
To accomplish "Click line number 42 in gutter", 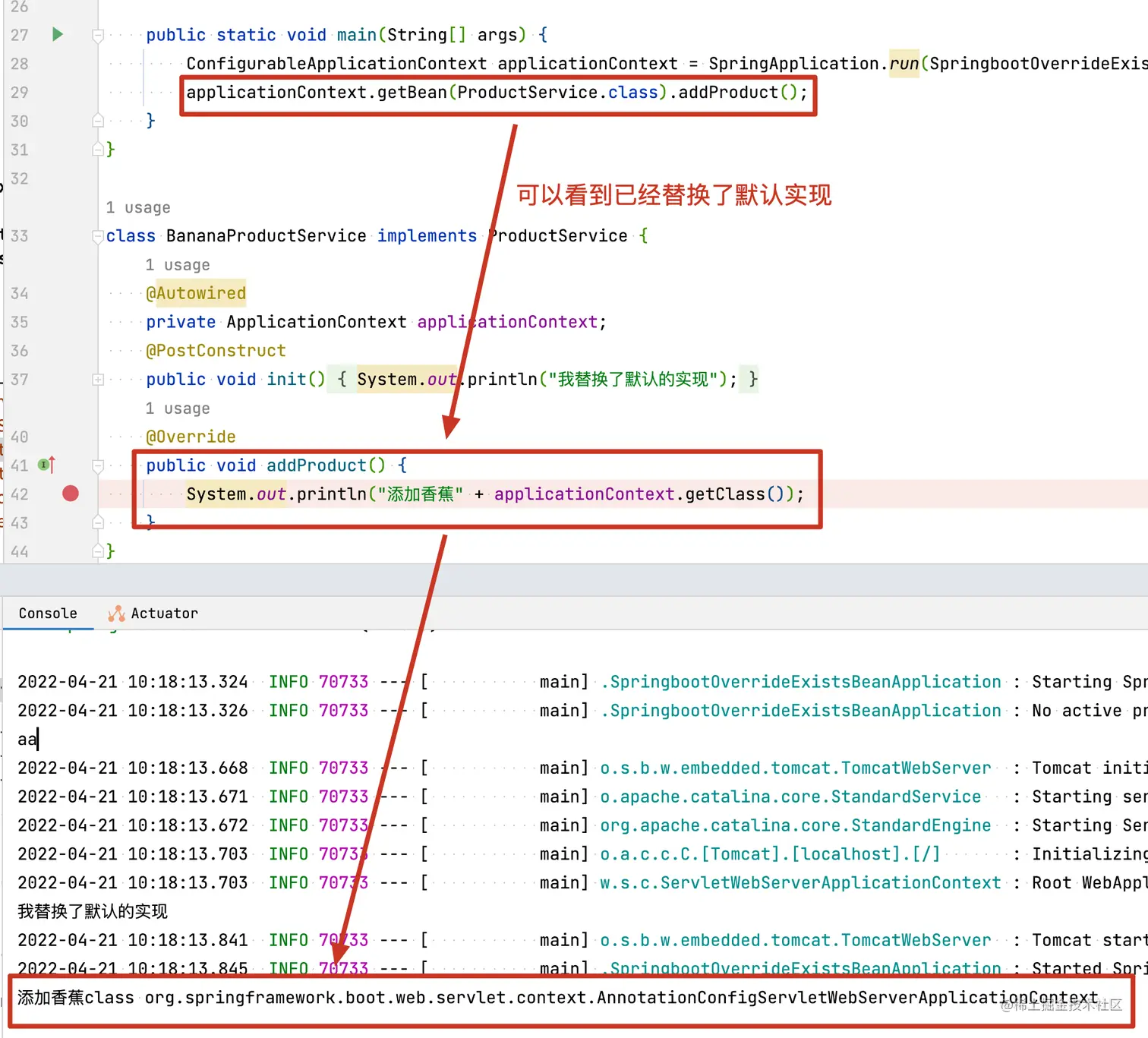I will tap(20, 494).
